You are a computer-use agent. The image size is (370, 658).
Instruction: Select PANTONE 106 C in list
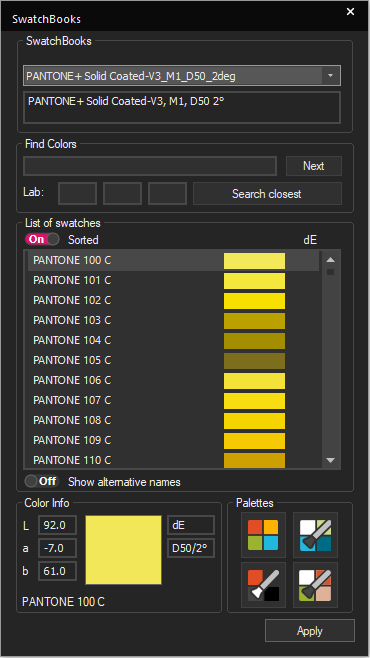coord(173,381)
